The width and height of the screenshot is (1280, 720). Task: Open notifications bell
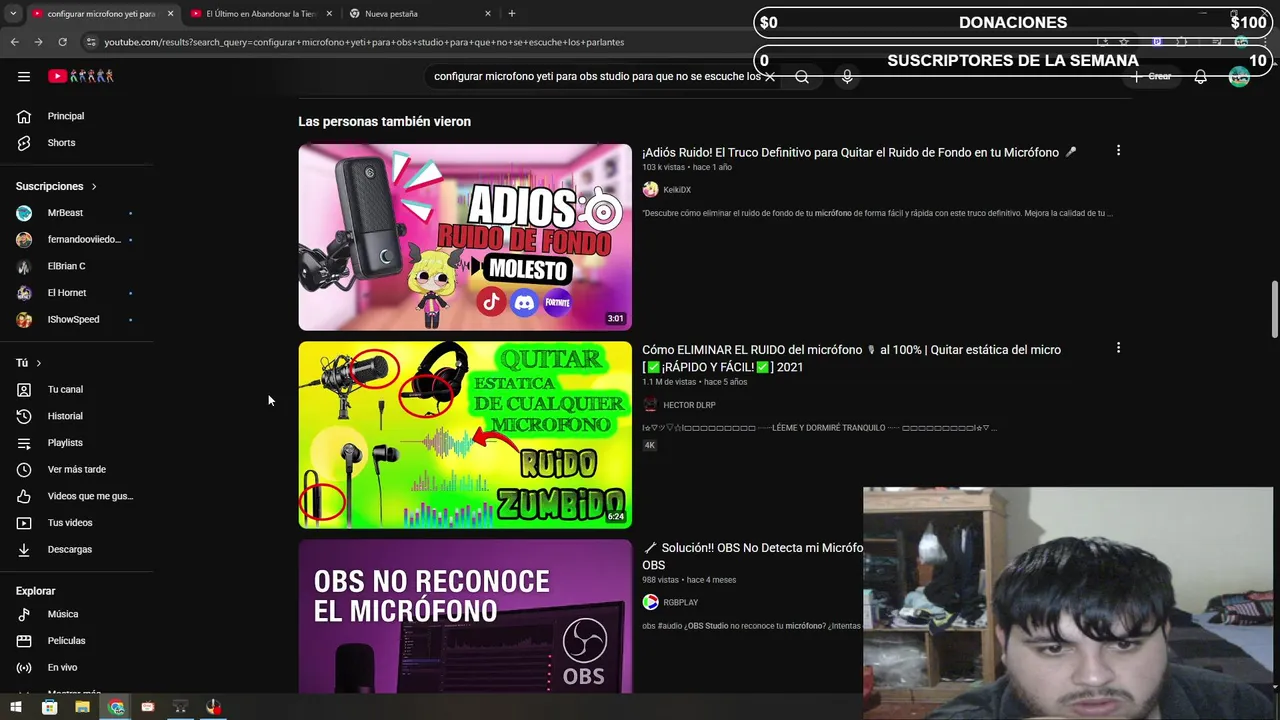point(1200,76)
